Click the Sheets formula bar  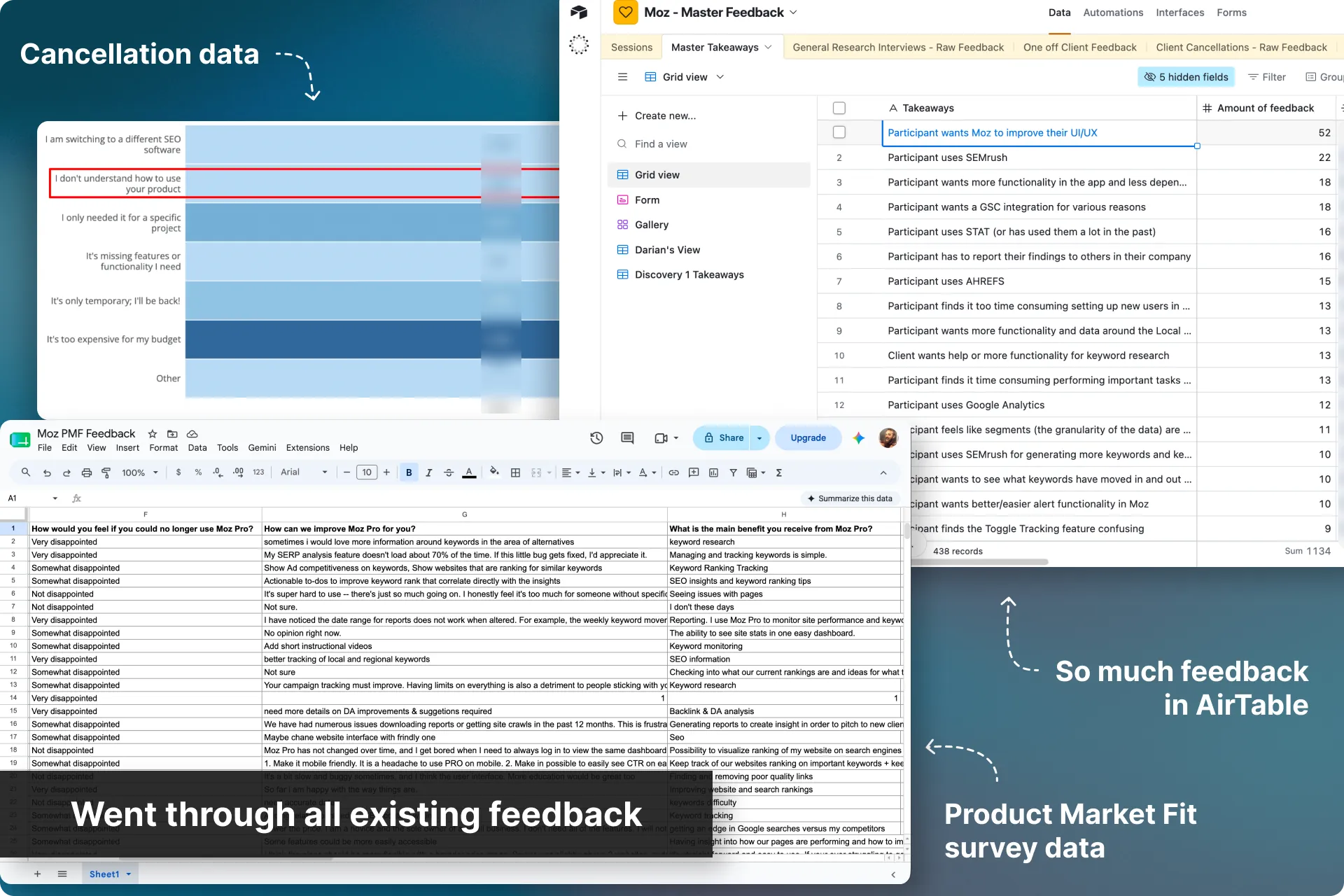(441, 498)
